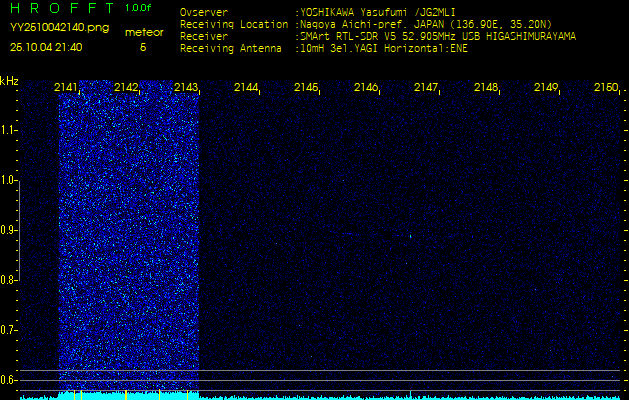Click receiver info SMArt RTL-SDR V5 52.905MHz
Viewport: 629px width, 400px height.
pos(378,37)
